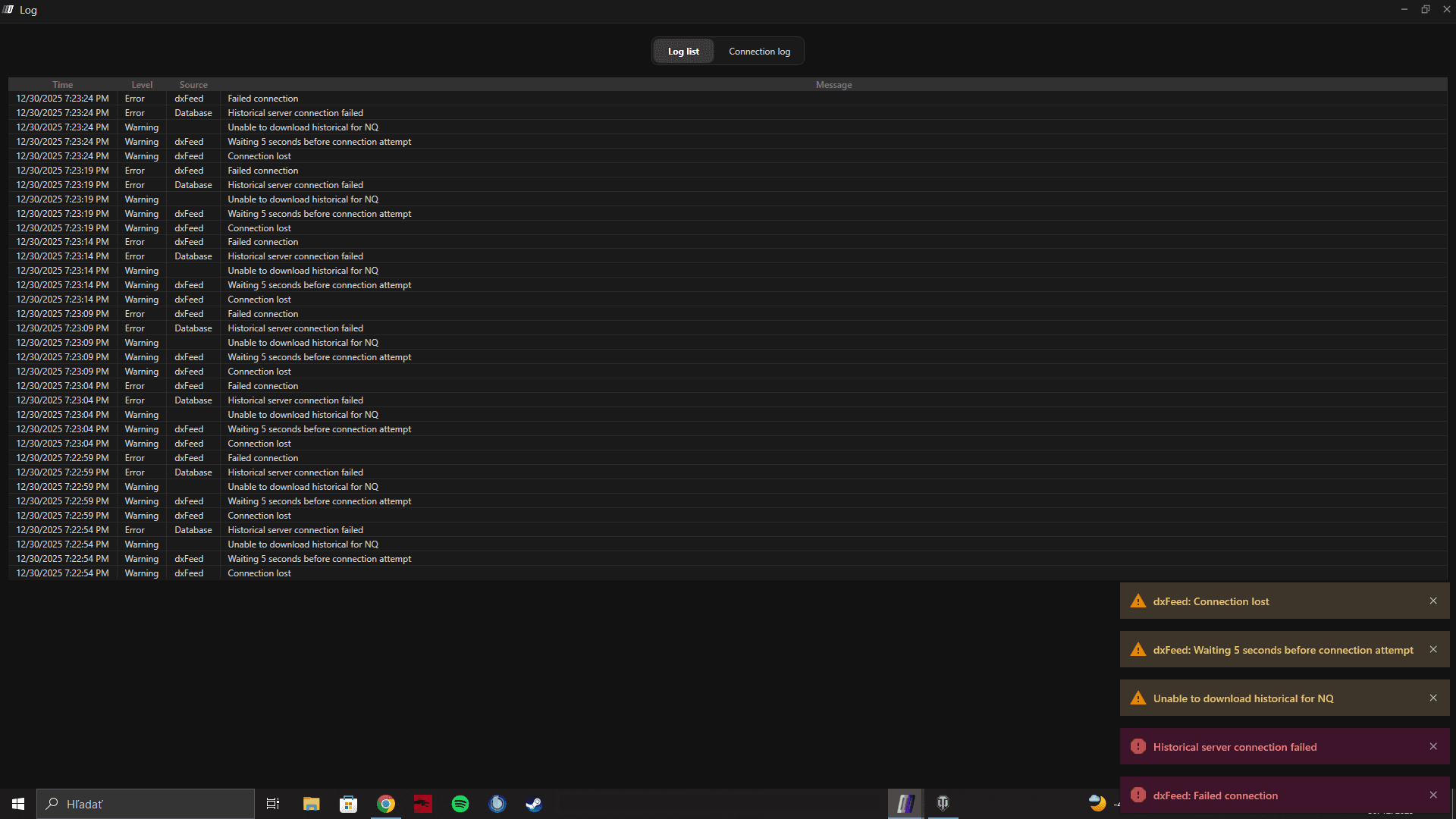Screen dimensions: 1456x819
Task: Close the 'Historical server connection failed' error toast
Action: 1433,746
